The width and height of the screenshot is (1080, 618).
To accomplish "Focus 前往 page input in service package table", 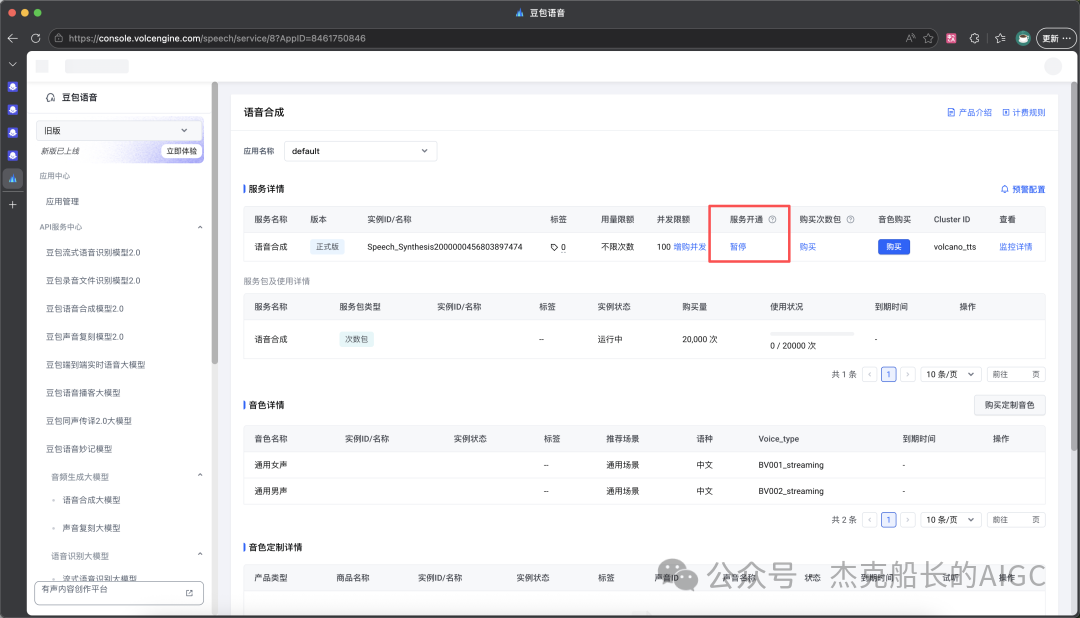I will [1016, 374].
